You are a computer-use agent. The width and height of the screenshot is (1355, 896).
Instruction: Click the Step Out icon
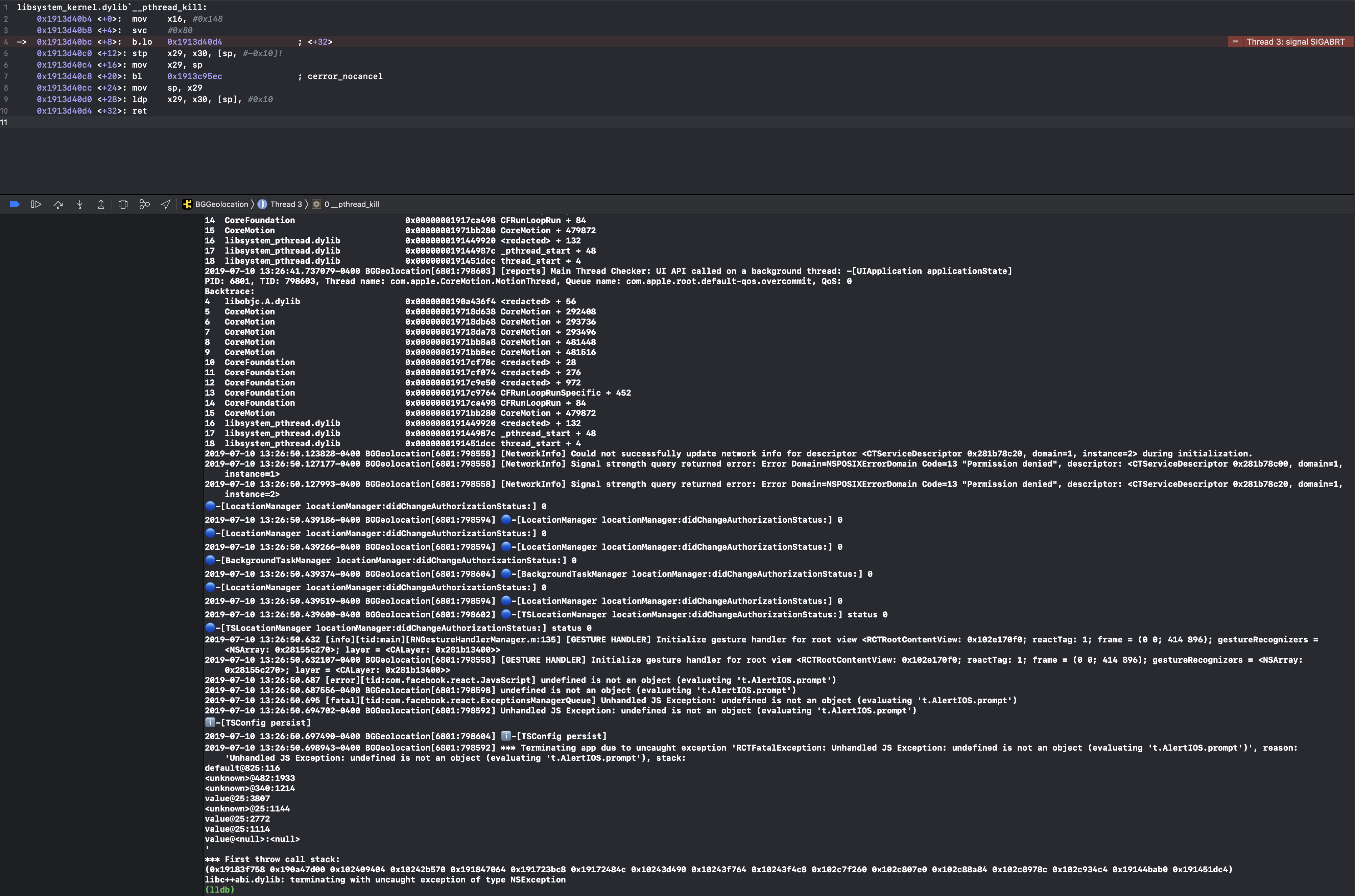tap(101, 204)
